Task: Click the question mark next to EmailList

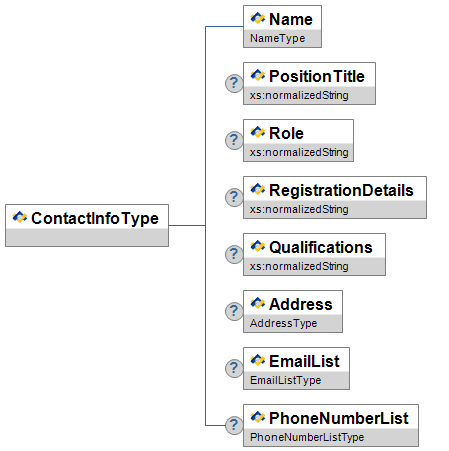Action: tap(234, 368)
